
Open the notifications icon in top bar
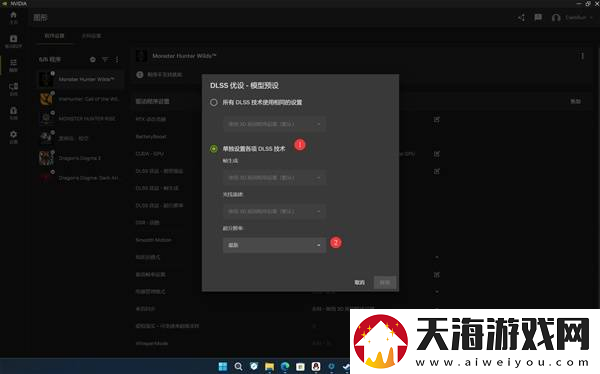538,17
